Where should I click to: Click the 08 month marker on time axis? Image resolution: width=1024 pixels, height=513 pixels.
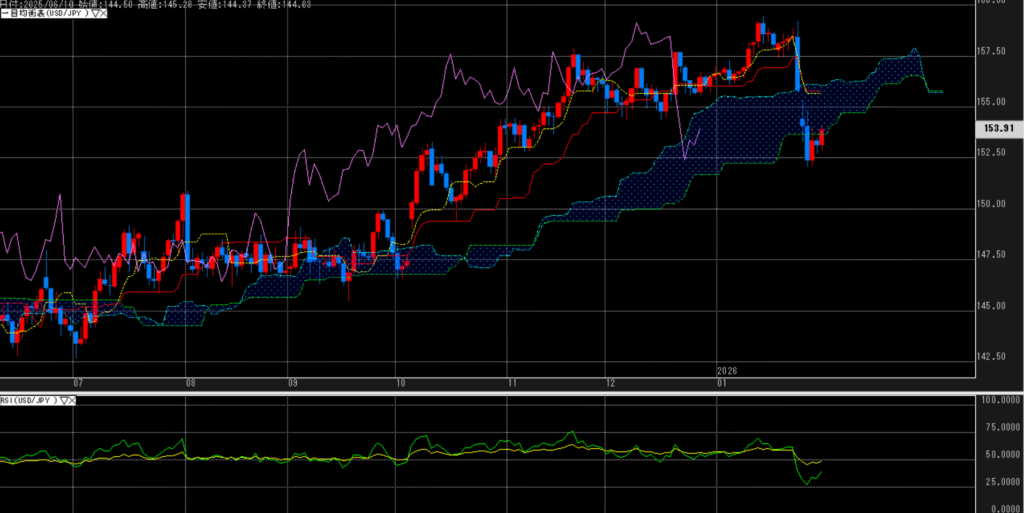click(x=190, y=383)
